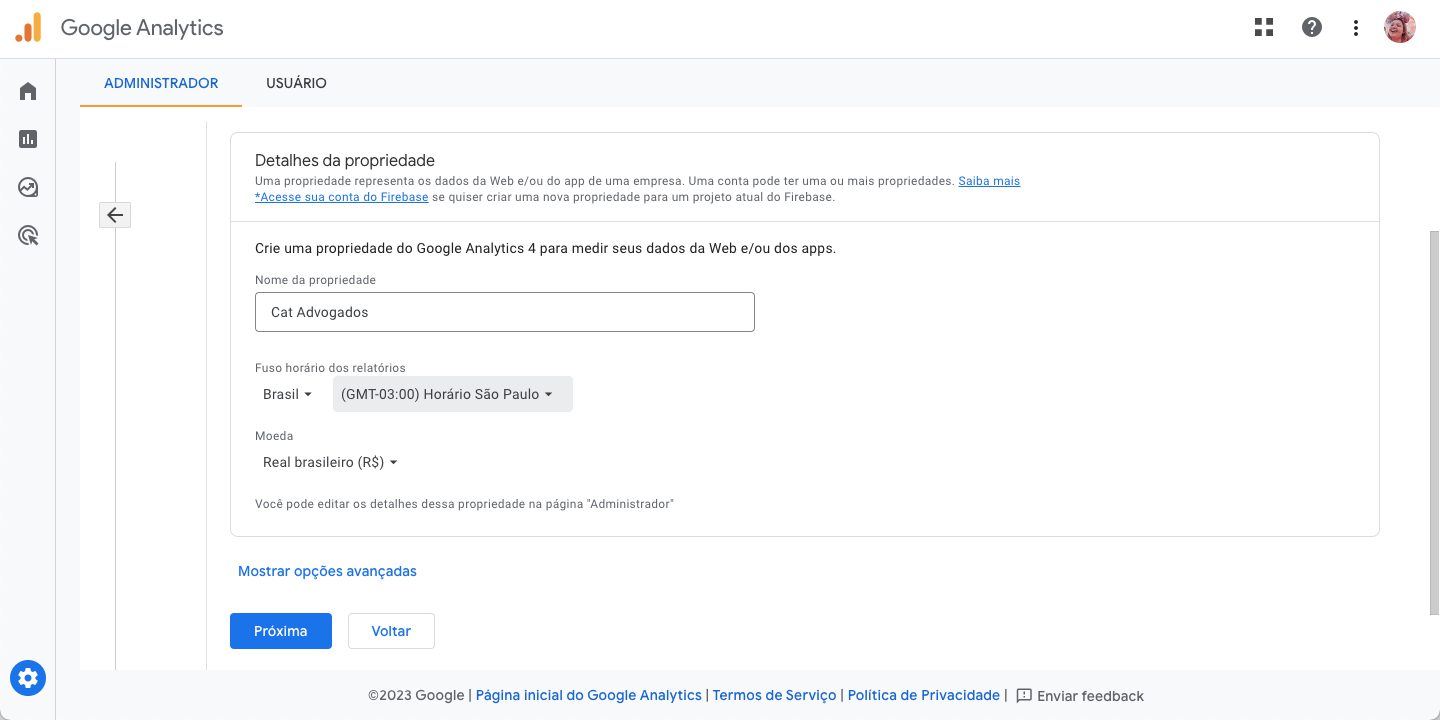
Task: Click the user profile avatar
Action: [x=1400, y=28]
